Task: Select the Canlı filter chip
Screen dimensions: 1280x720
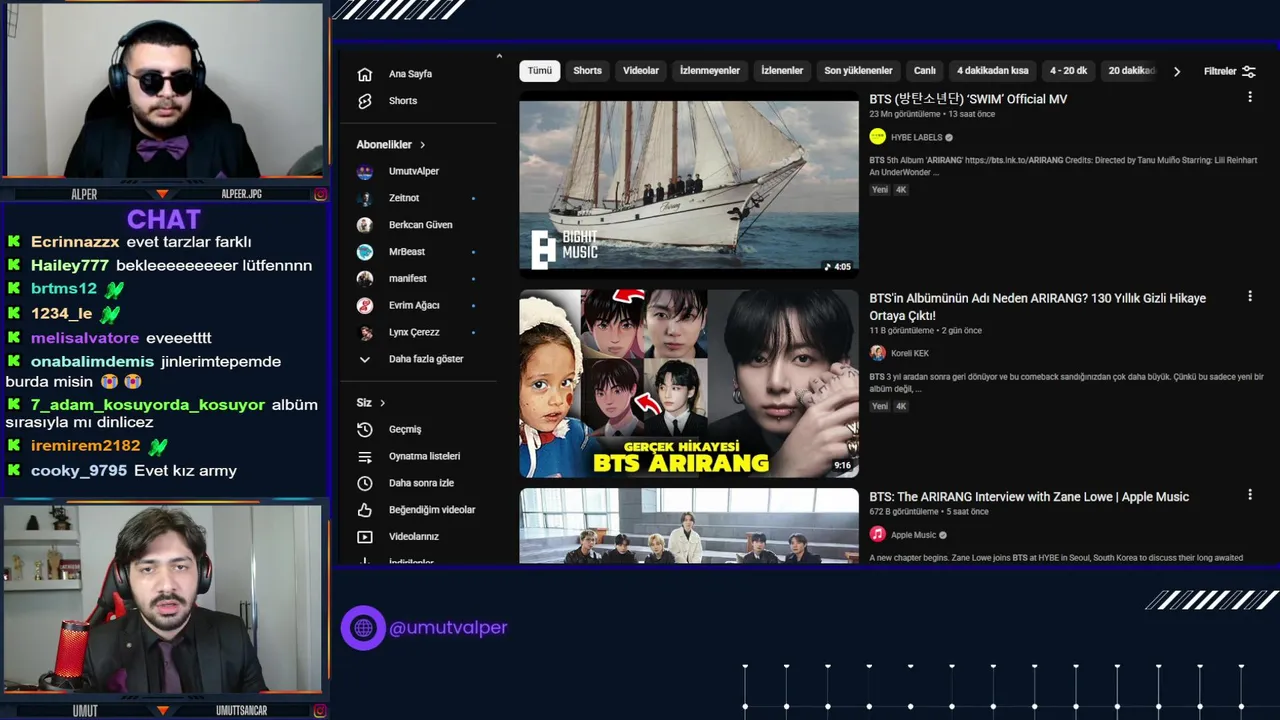Action: (x=925, y=71)
